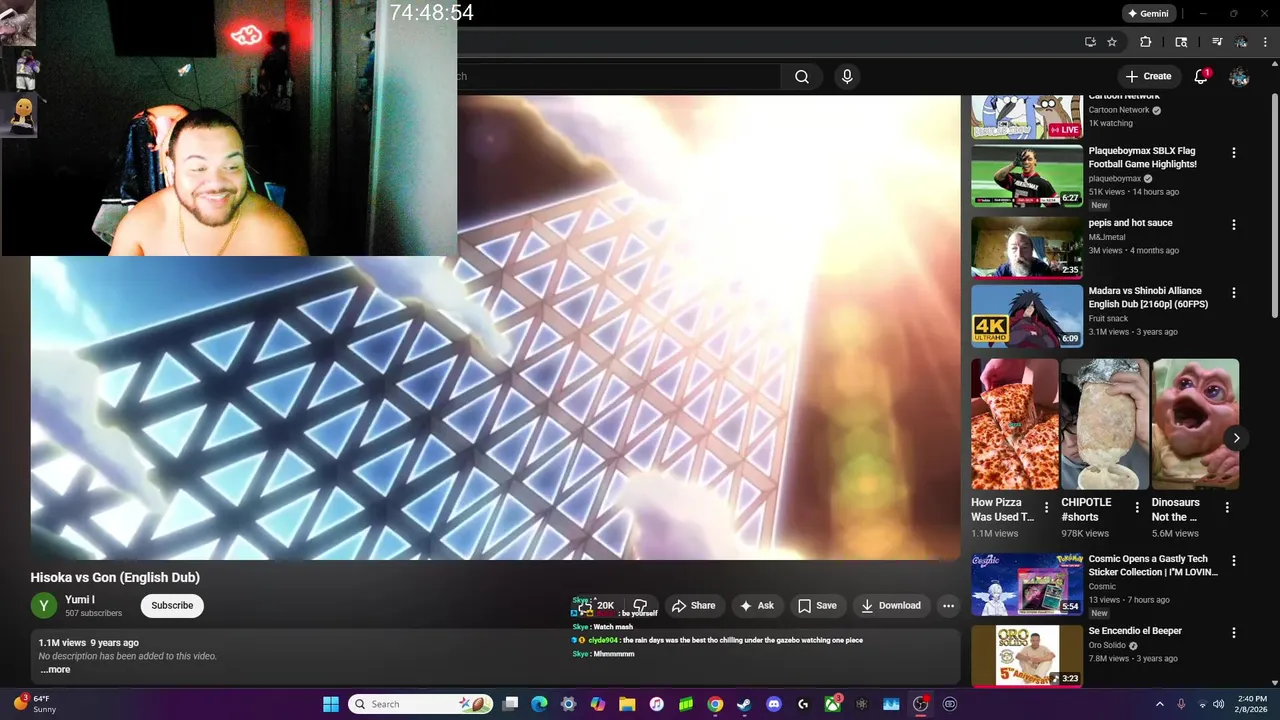Screen dimensions: 1280x720
Task: Open the Dinosaurs short thumbnail
Action: pyautogui.click(x=1195, y=424)
